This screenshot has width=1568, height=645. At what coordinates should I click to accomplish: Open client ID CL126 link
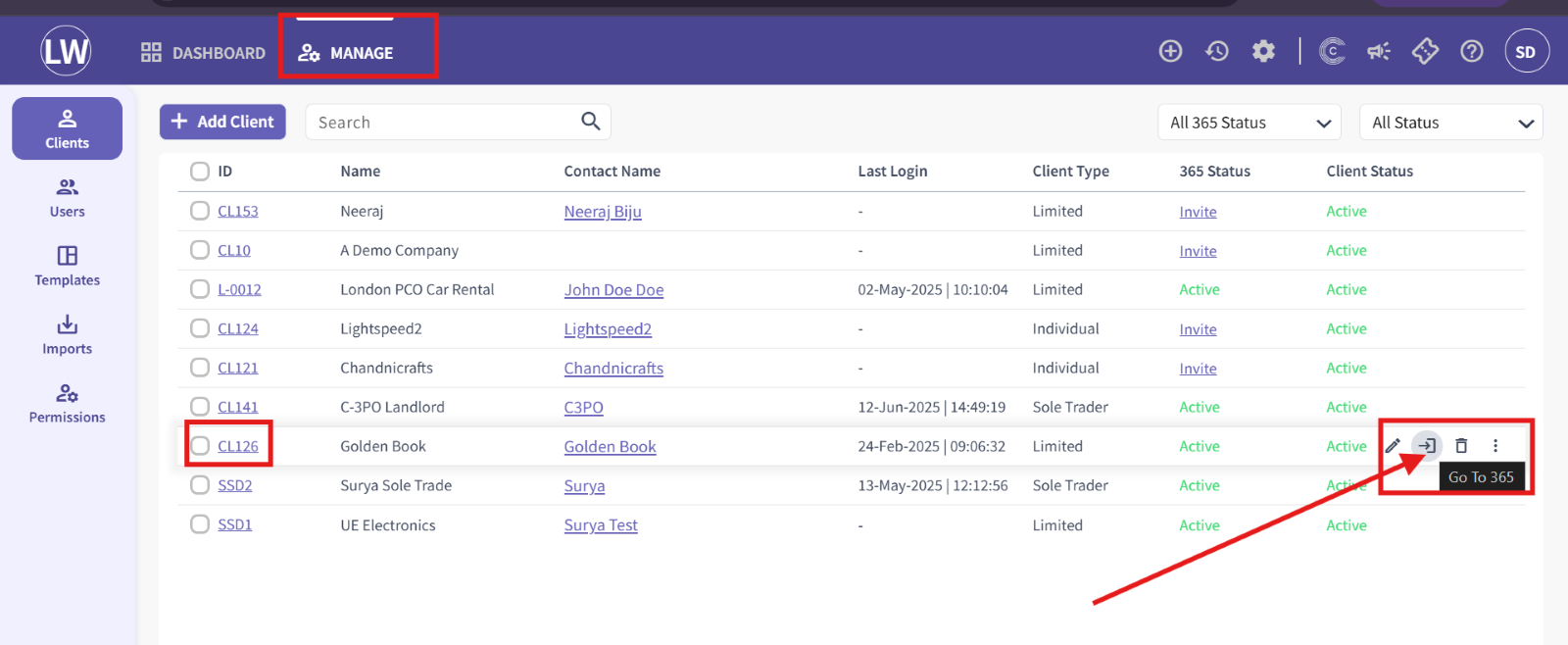pos(238,446)
